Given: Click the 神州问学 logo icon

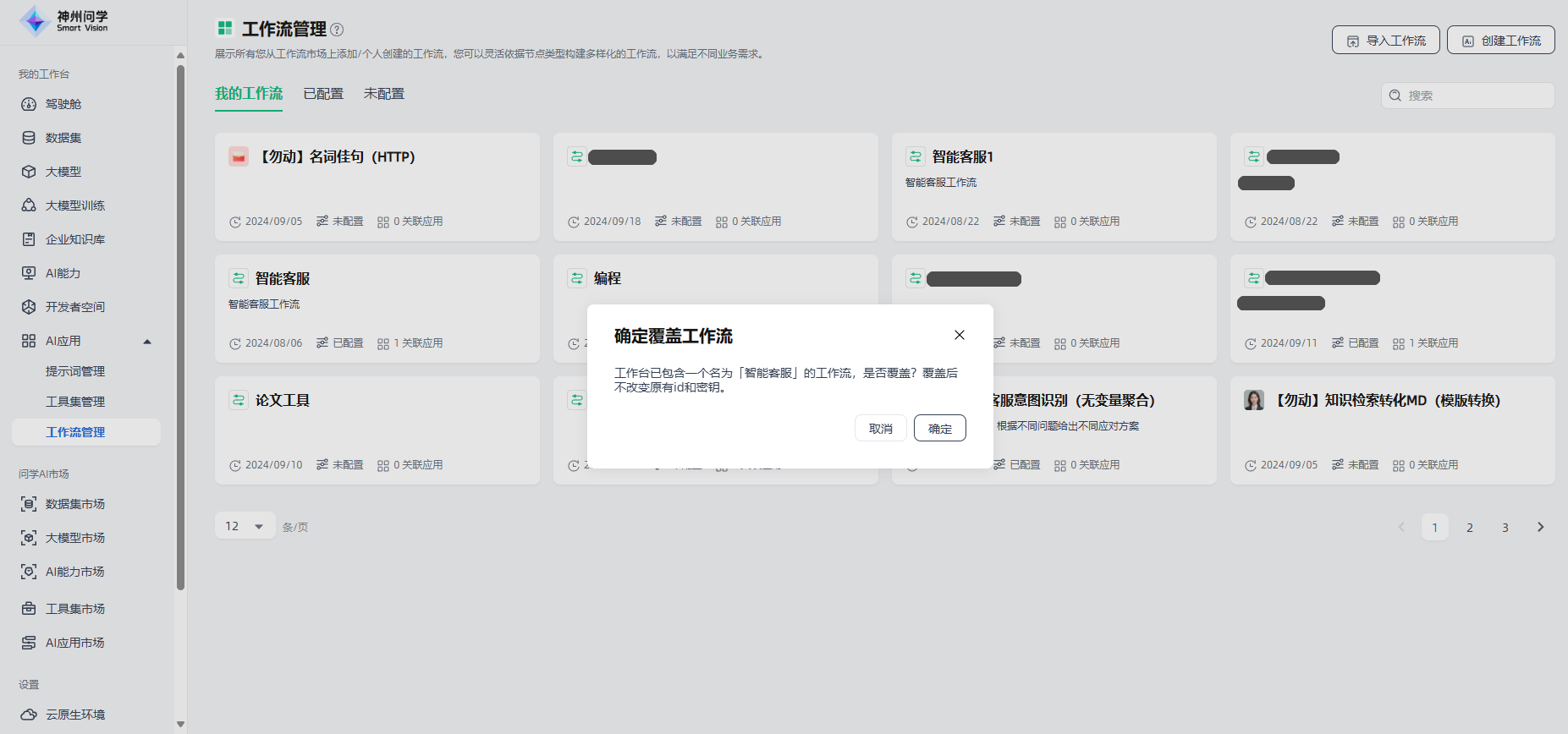Looking at the screenshot, I should [x=35, y=21].
